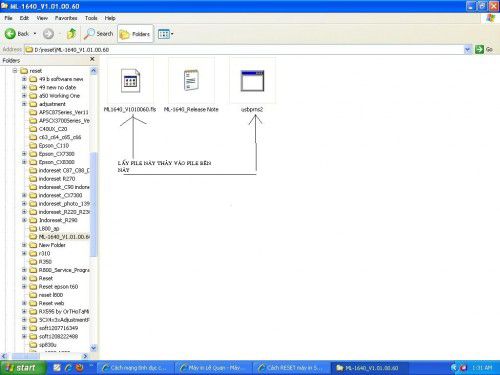Image resolution: width=500 pixels, height=375 pixels.
Task: Select the ML-1640_V1.01.00.60 tree folder
Action: pos(64,237)
